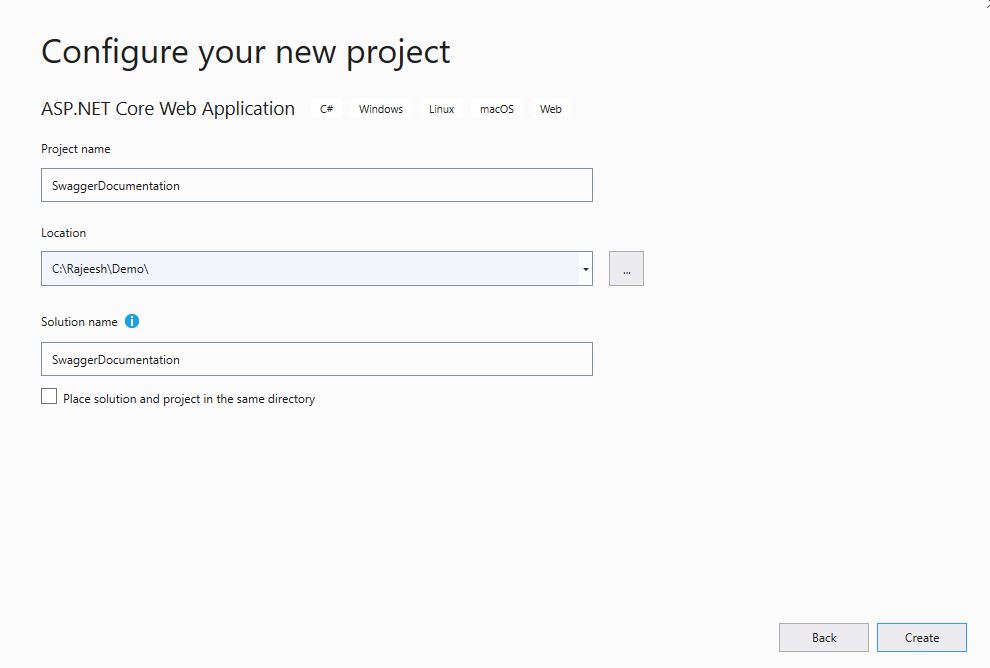Click the 'Configure your new project' heading

[246, 52]
